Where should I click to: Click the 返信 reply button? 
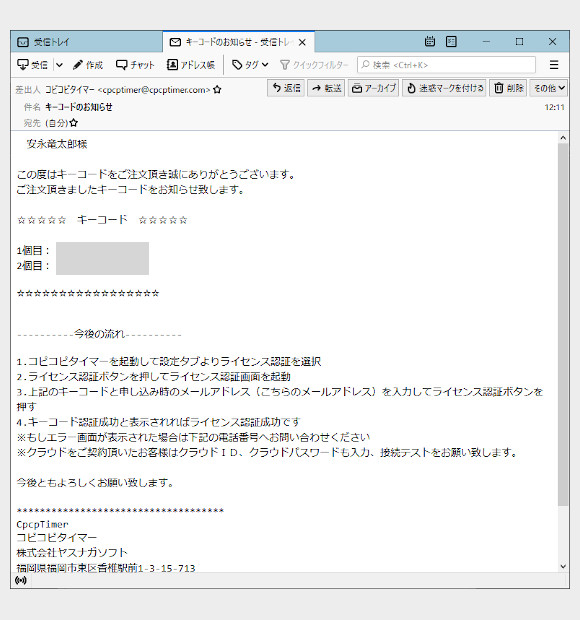(286, 88)
